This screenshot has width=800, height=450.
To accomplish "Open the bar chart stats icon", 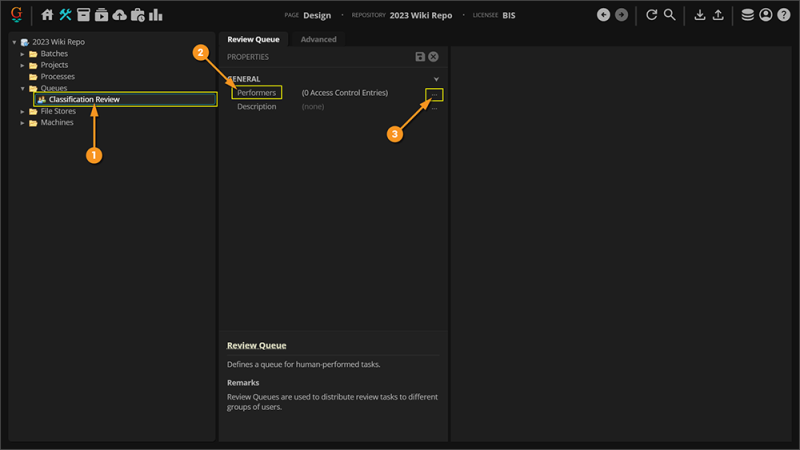I will [156, 15].
